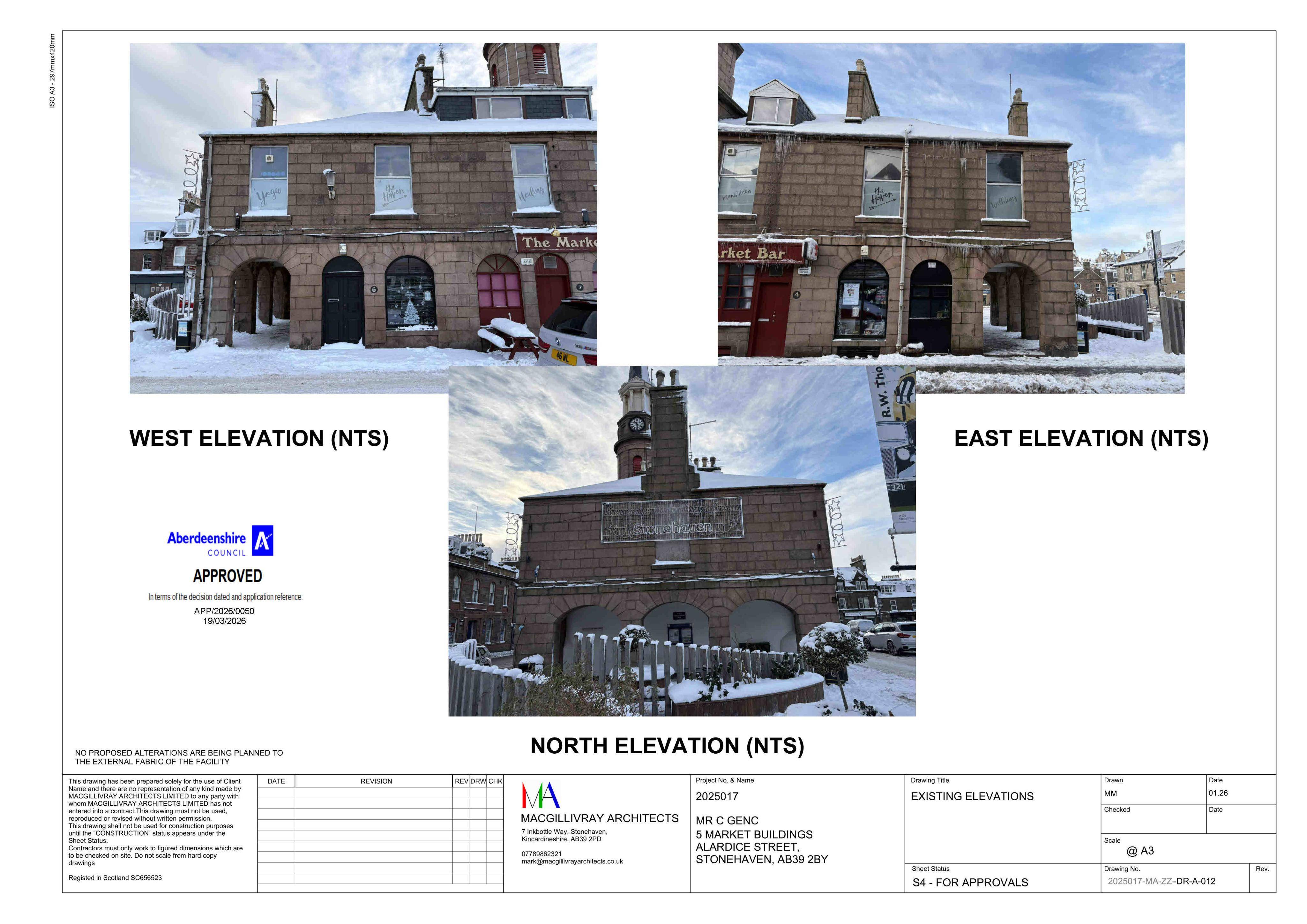The image size is (1307, 924).
Task: Click the 'Project No. & Name' label
Action: point(725,780)
